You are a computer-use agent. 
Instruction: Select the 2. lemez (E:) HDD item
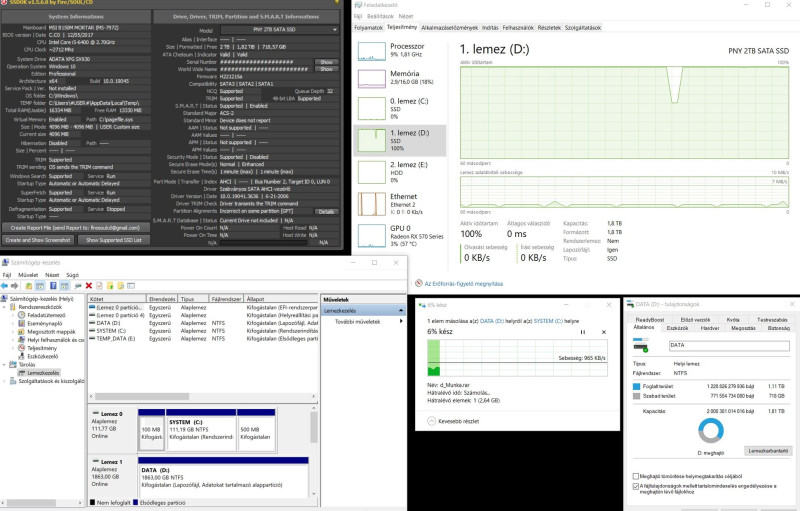click(x=400, y=172)
